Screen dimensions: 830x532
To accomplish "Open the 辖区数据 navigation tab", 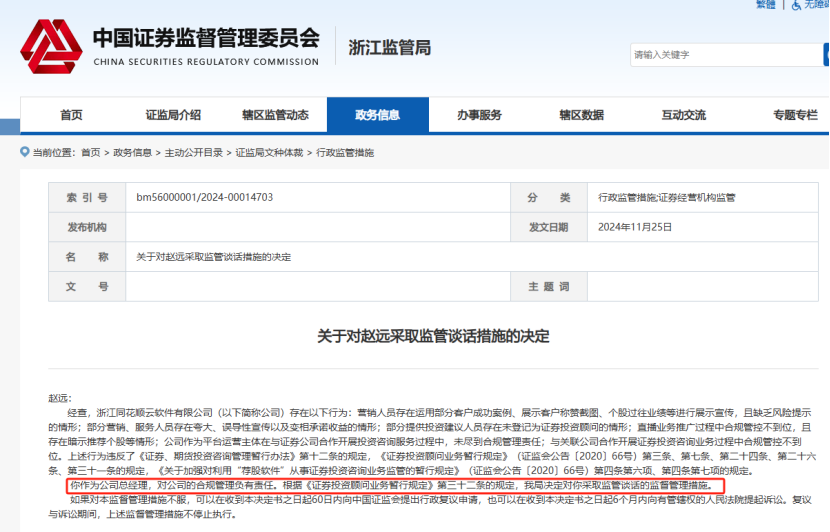I will pyautogui.click(x=582, y=115).
